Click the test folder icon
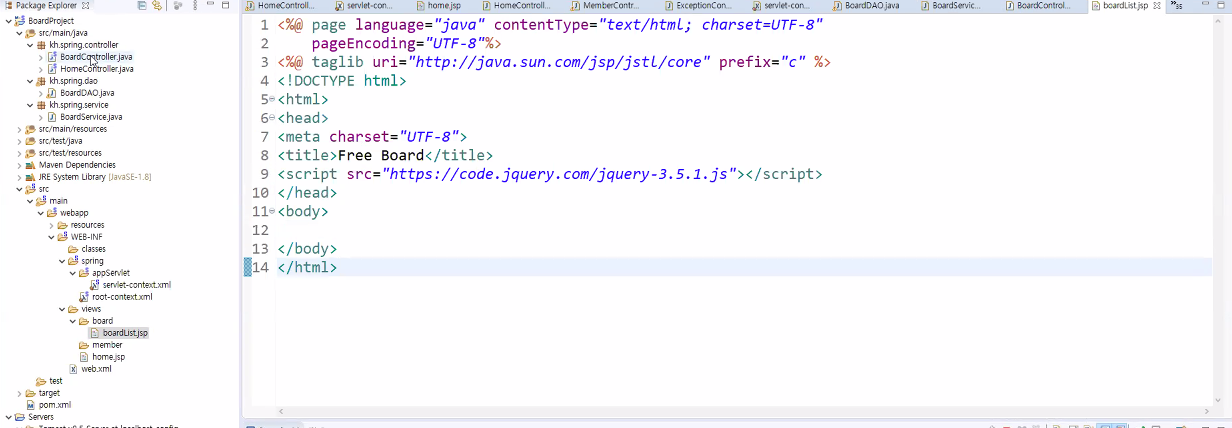 click(x=41, y=381)
